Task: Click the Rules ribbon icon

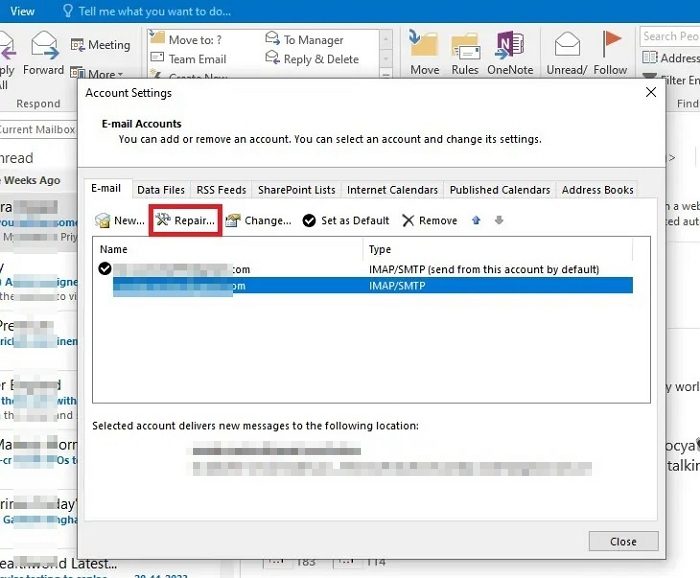Action: (x=465, y=52)
